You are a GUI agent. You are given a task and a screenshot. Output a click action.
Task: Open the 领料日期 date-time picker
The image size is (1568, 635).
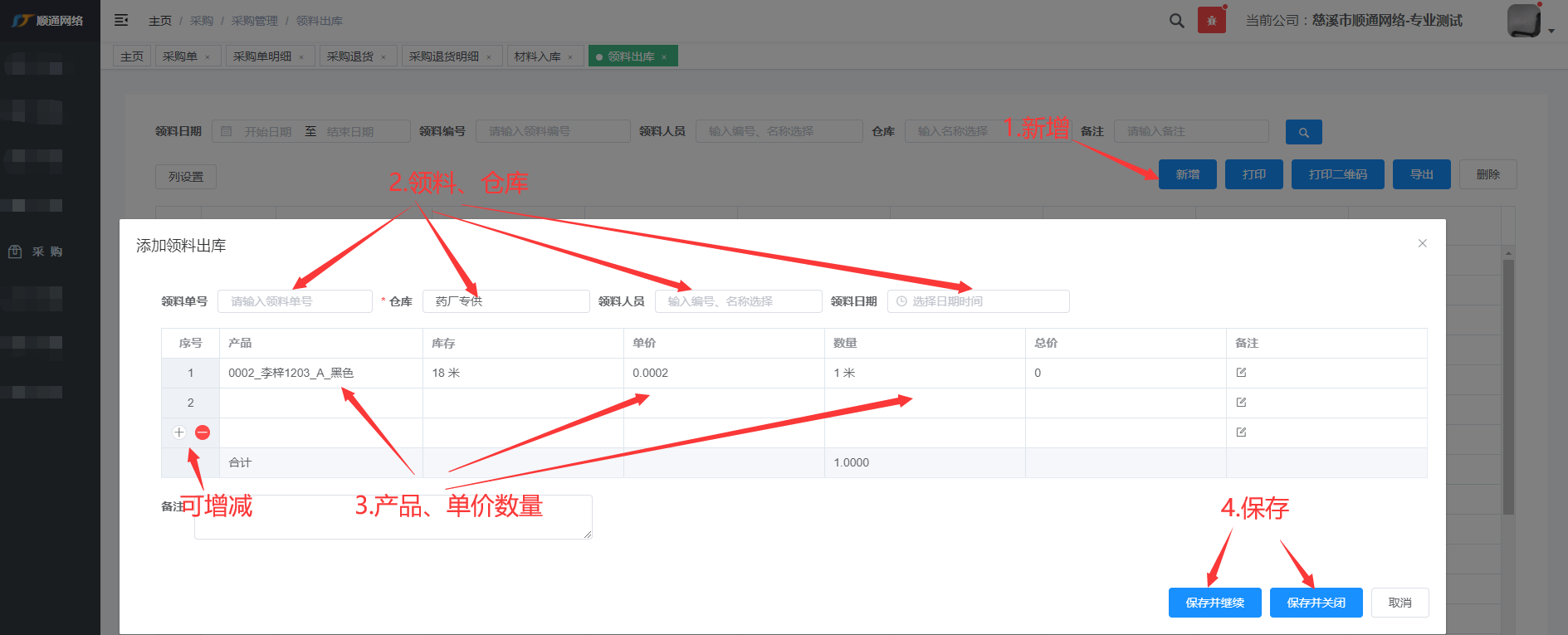tap(978, 301)
